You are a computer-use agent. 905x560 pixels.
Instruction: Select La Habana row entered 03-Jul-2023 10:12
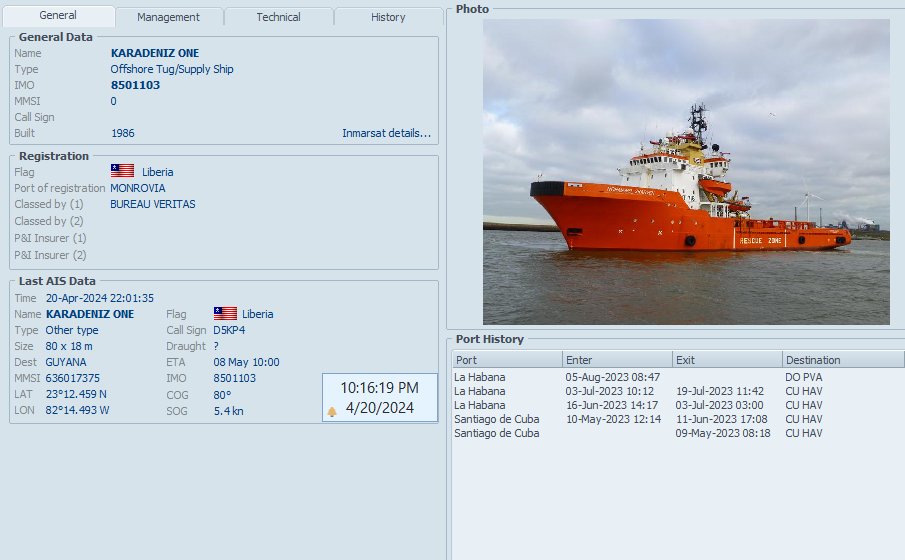coord(678,391)
